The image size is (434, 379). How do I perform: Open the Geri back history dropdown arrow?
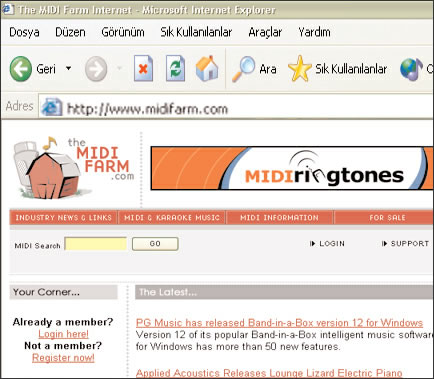[69, 68]
